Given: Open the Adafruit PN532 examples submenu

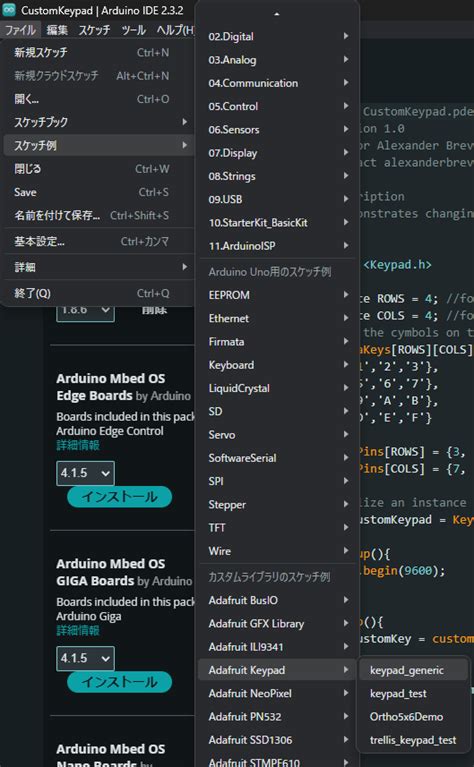Looking at the screenshot, I should click(278, 717).
